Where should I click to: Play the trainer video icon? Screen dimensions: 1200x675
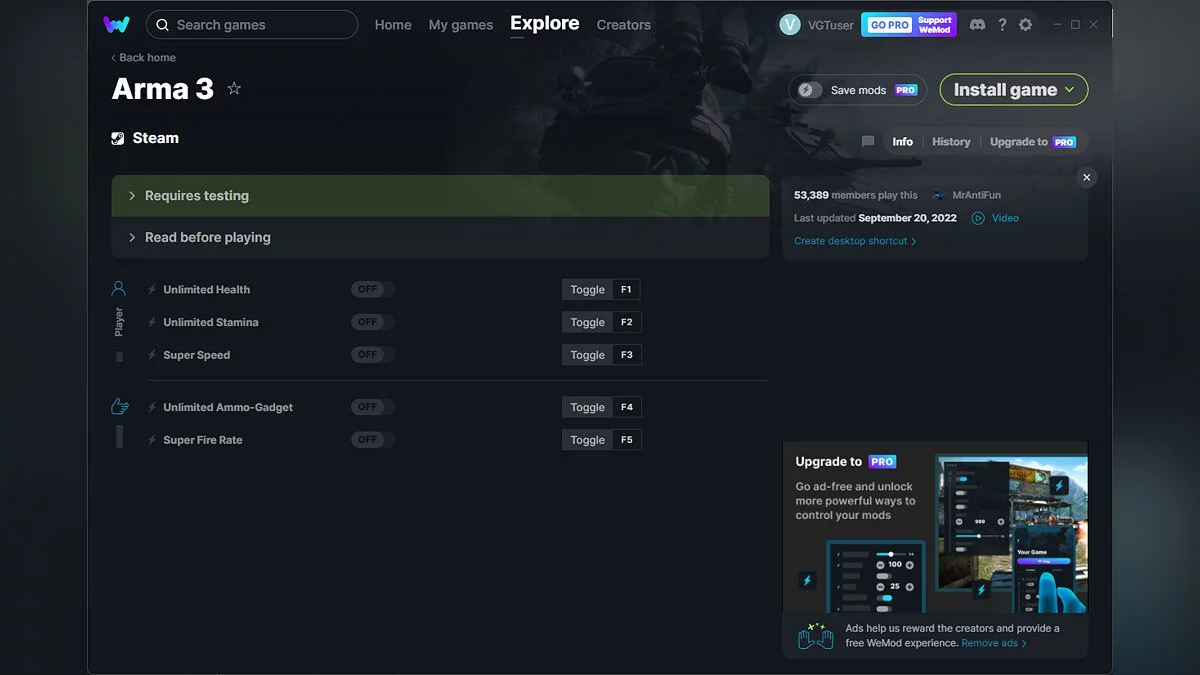[978, 218]
